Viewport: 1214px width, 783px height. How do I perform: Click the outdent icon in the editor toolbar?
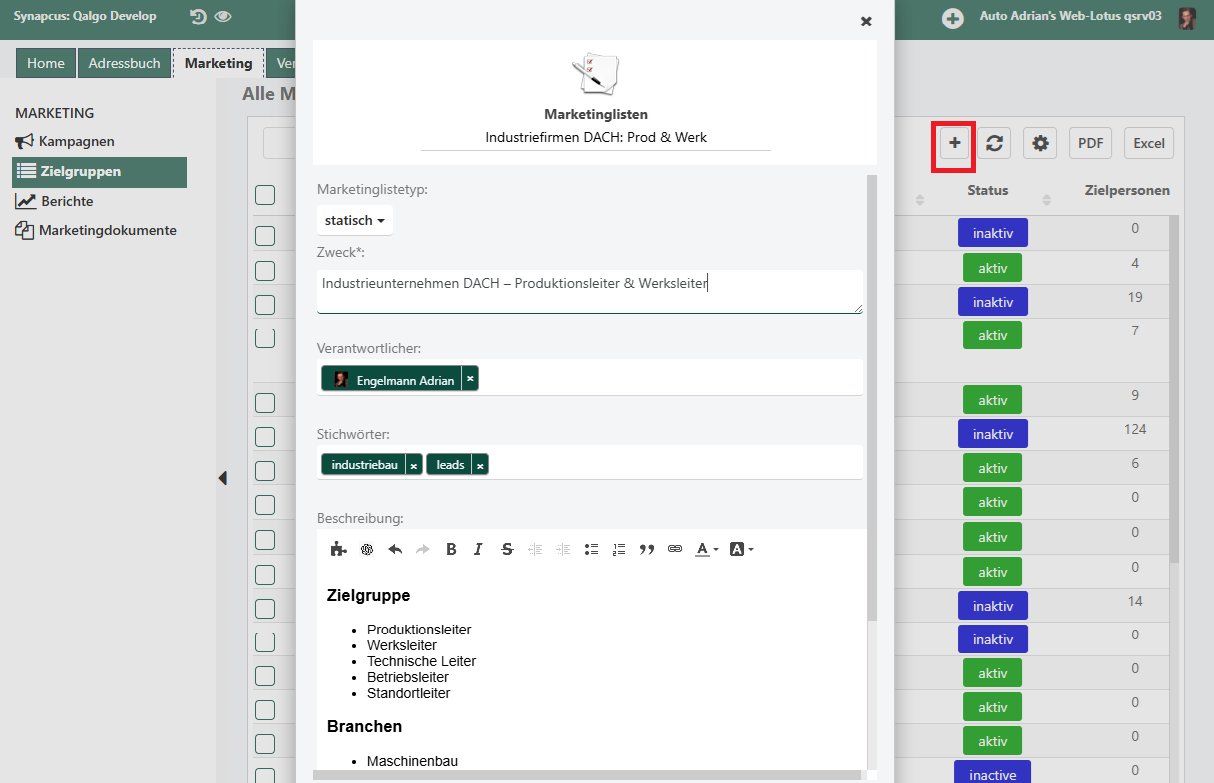point(535,549)
